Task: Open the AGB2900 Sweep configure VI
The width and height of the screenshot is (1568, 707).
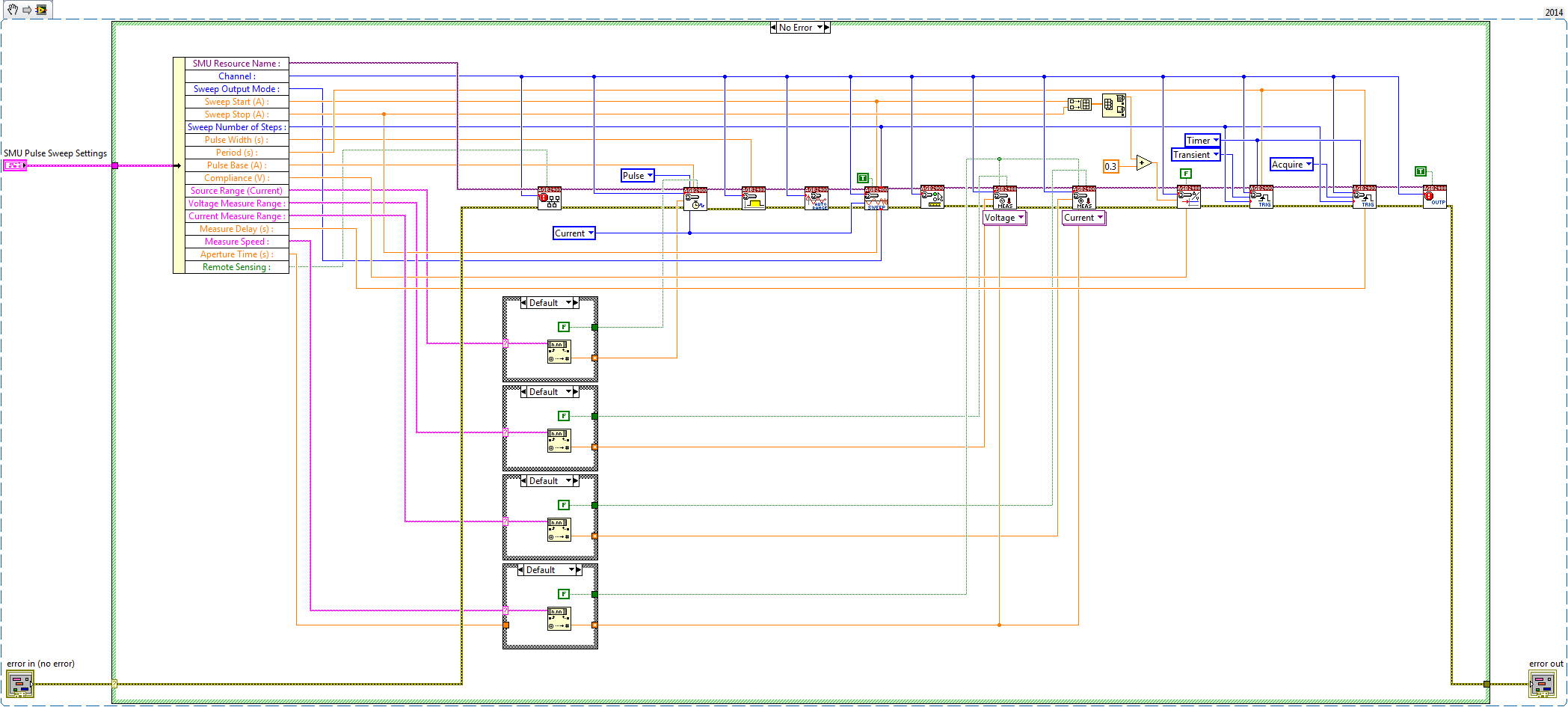Action: (x=876, y=198)
